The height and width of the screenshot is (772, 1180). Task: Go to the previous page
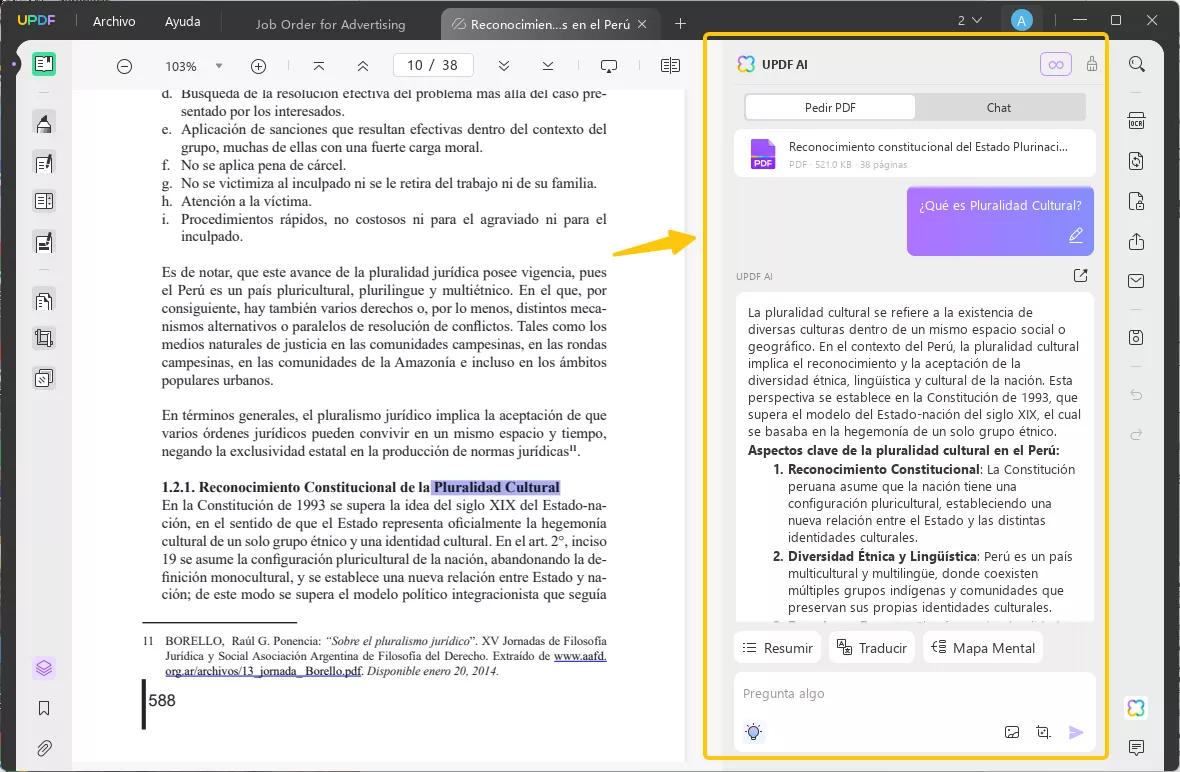363,66
